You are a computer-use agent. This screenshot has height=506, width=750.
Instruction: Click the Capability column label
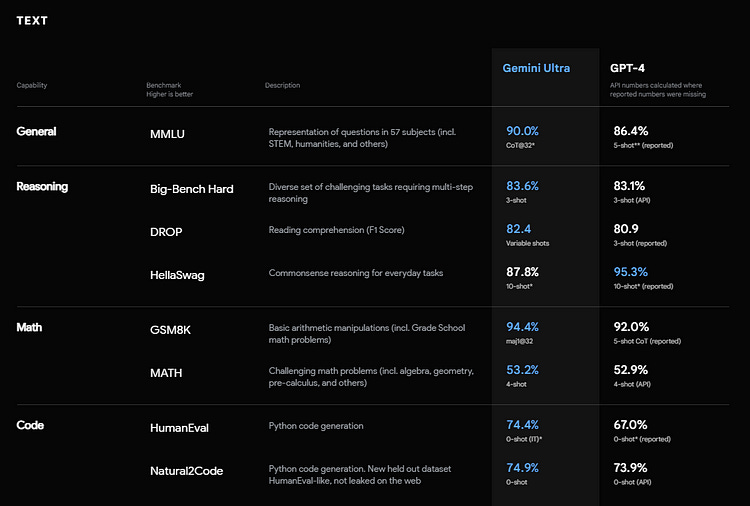click(32, 85)
